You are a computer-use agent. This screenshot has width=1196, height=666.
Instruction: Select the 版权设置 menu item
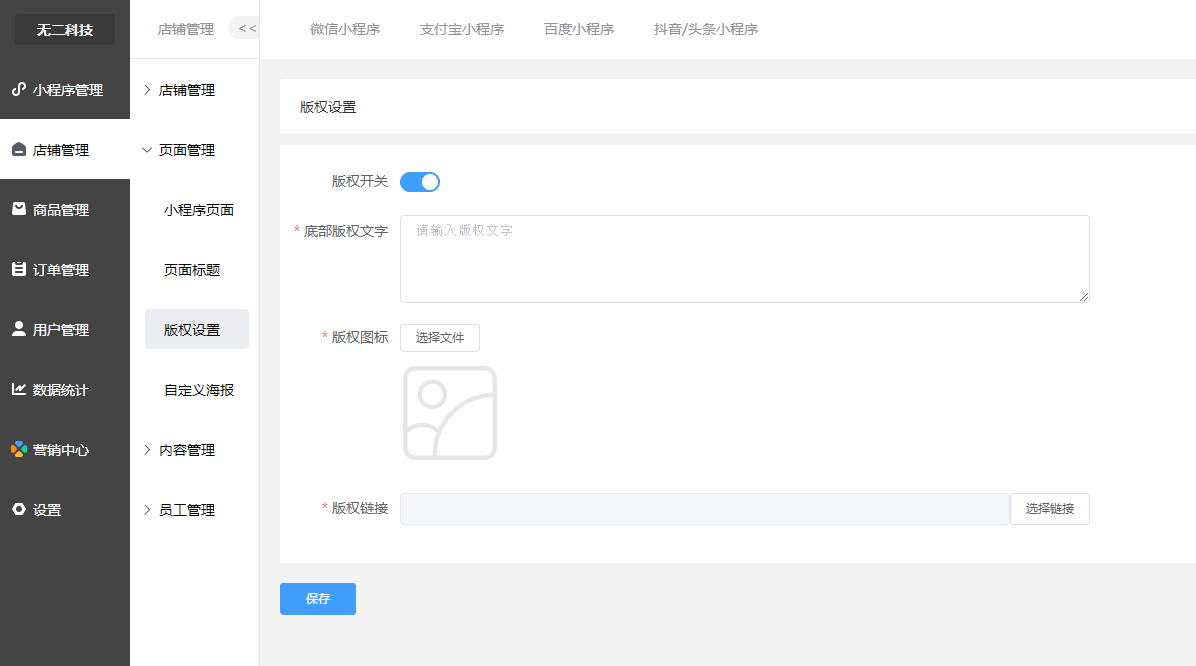(197, 330)
